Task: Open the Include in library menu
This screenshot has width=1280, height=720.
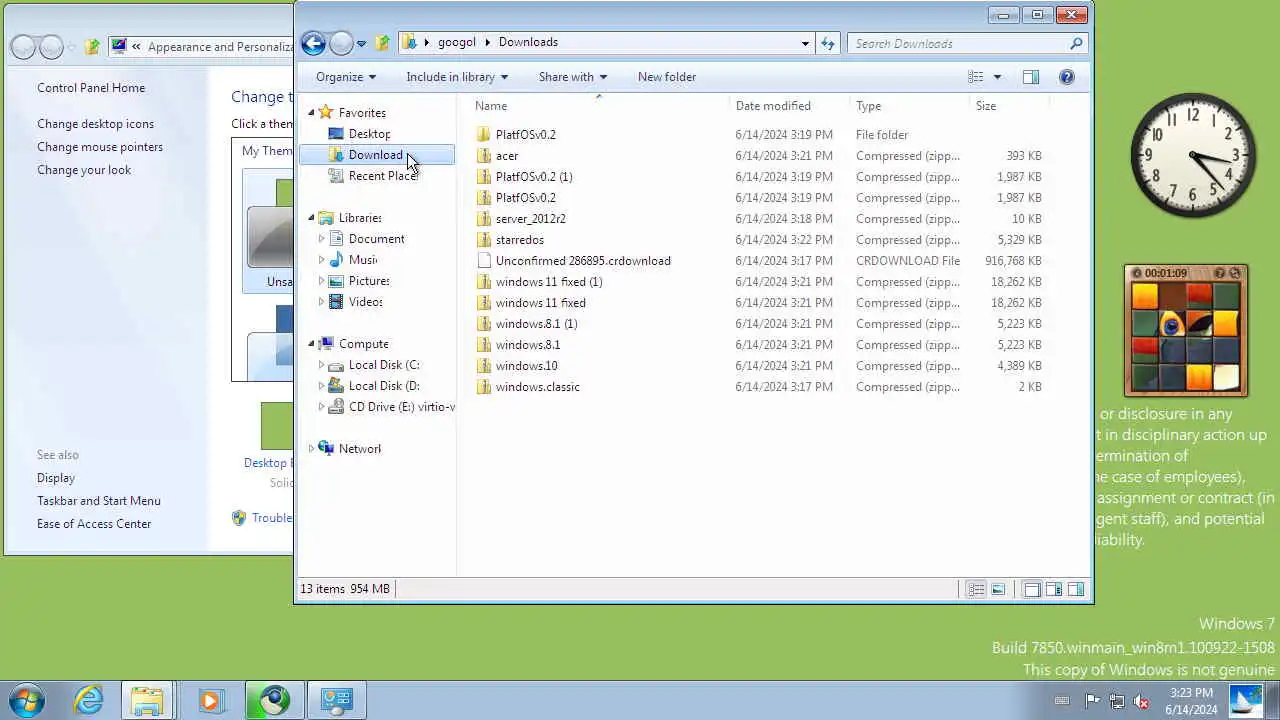Action: click(x=457, y=77)
